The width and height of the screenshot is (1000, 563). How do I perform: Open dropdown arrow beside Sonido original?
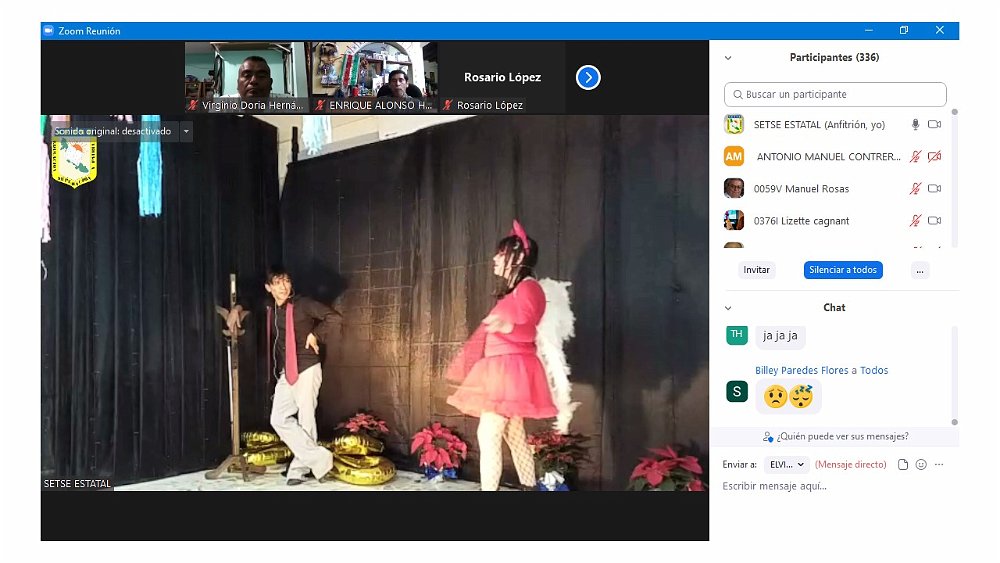186,131
